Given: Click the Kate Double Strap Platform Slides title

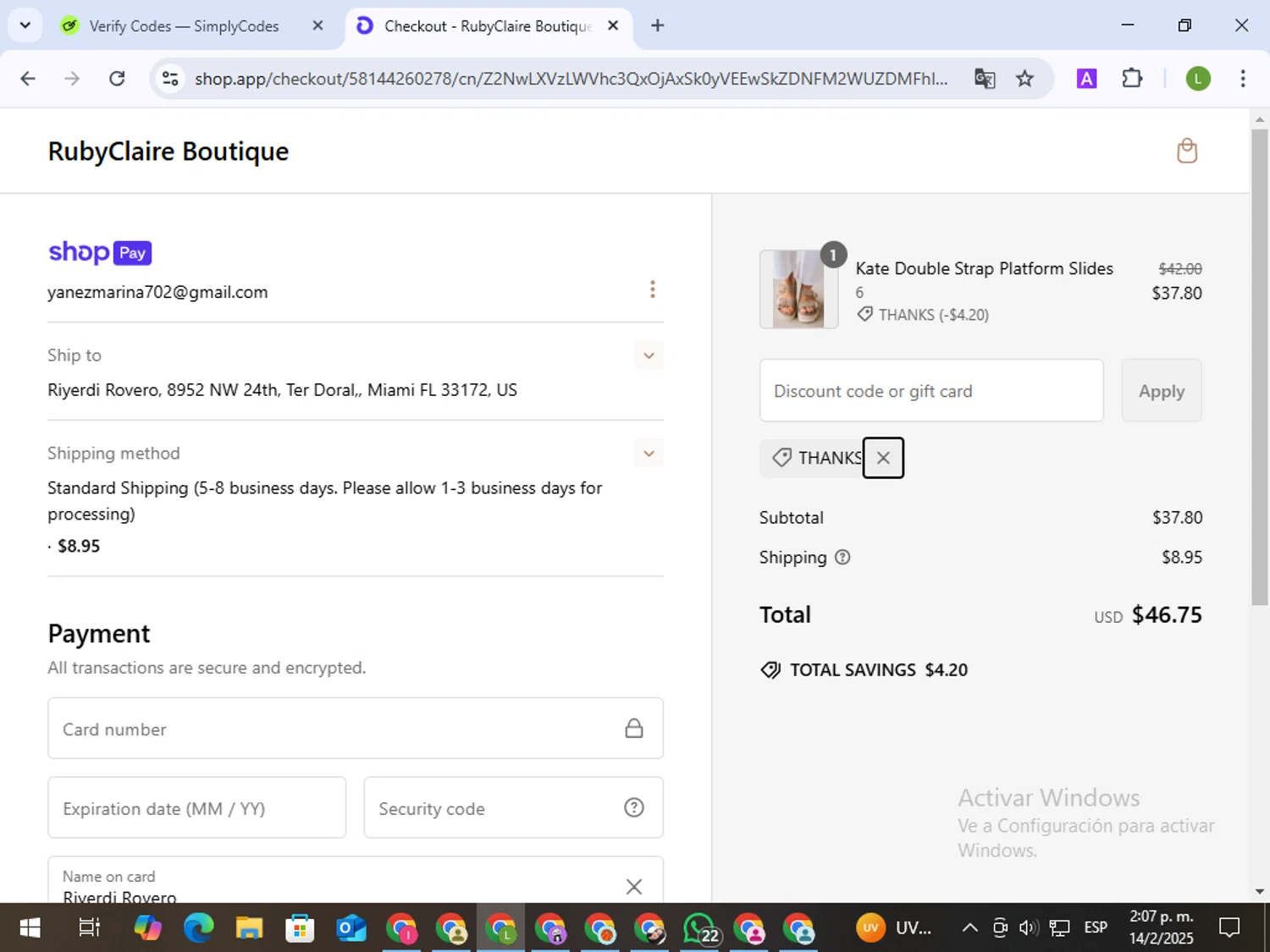Looking at the screenshot, I should coord(984,268).
